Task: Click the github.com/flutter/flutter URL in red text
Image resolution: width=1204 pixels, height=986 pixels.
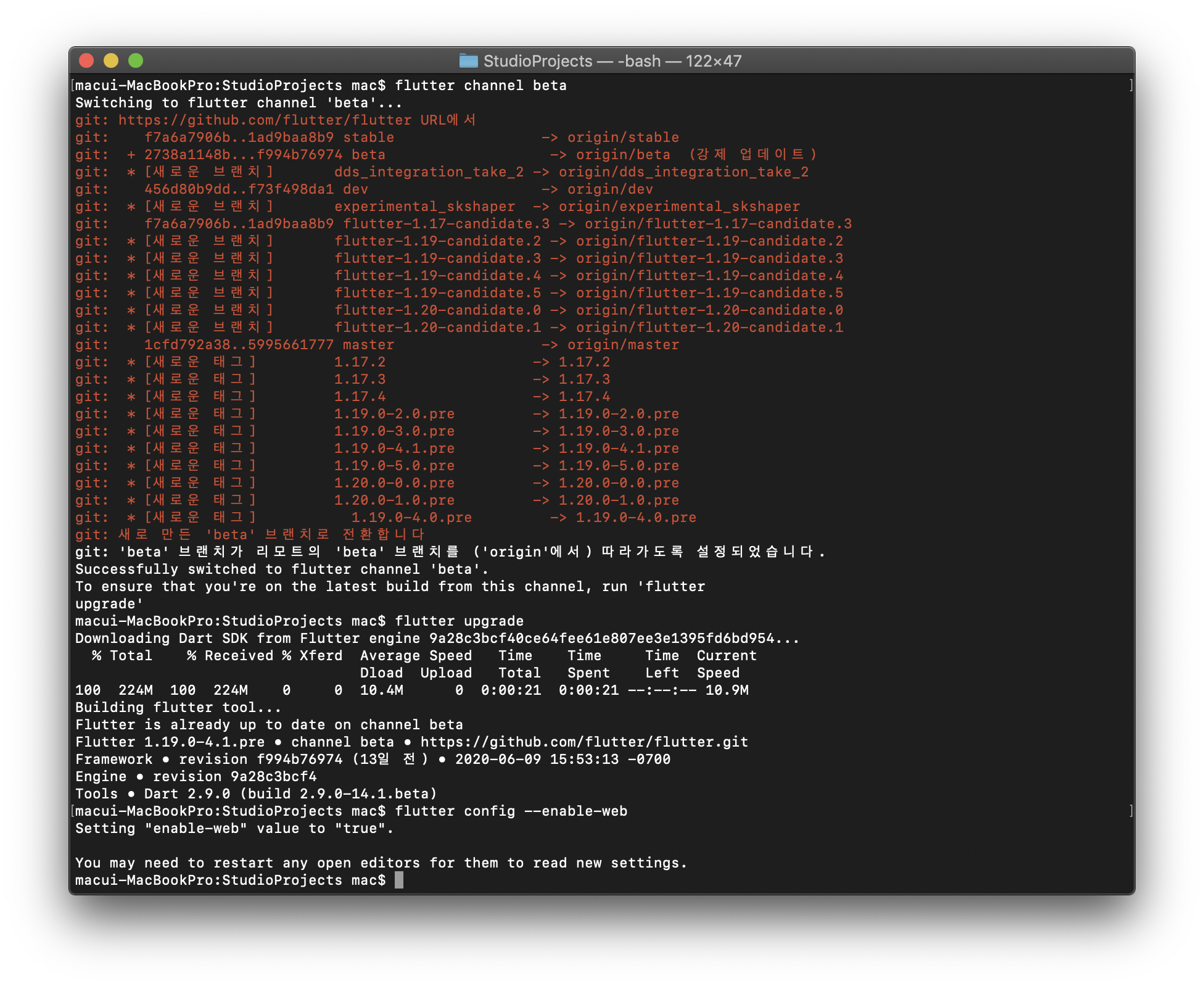Action: pos(265,120)
